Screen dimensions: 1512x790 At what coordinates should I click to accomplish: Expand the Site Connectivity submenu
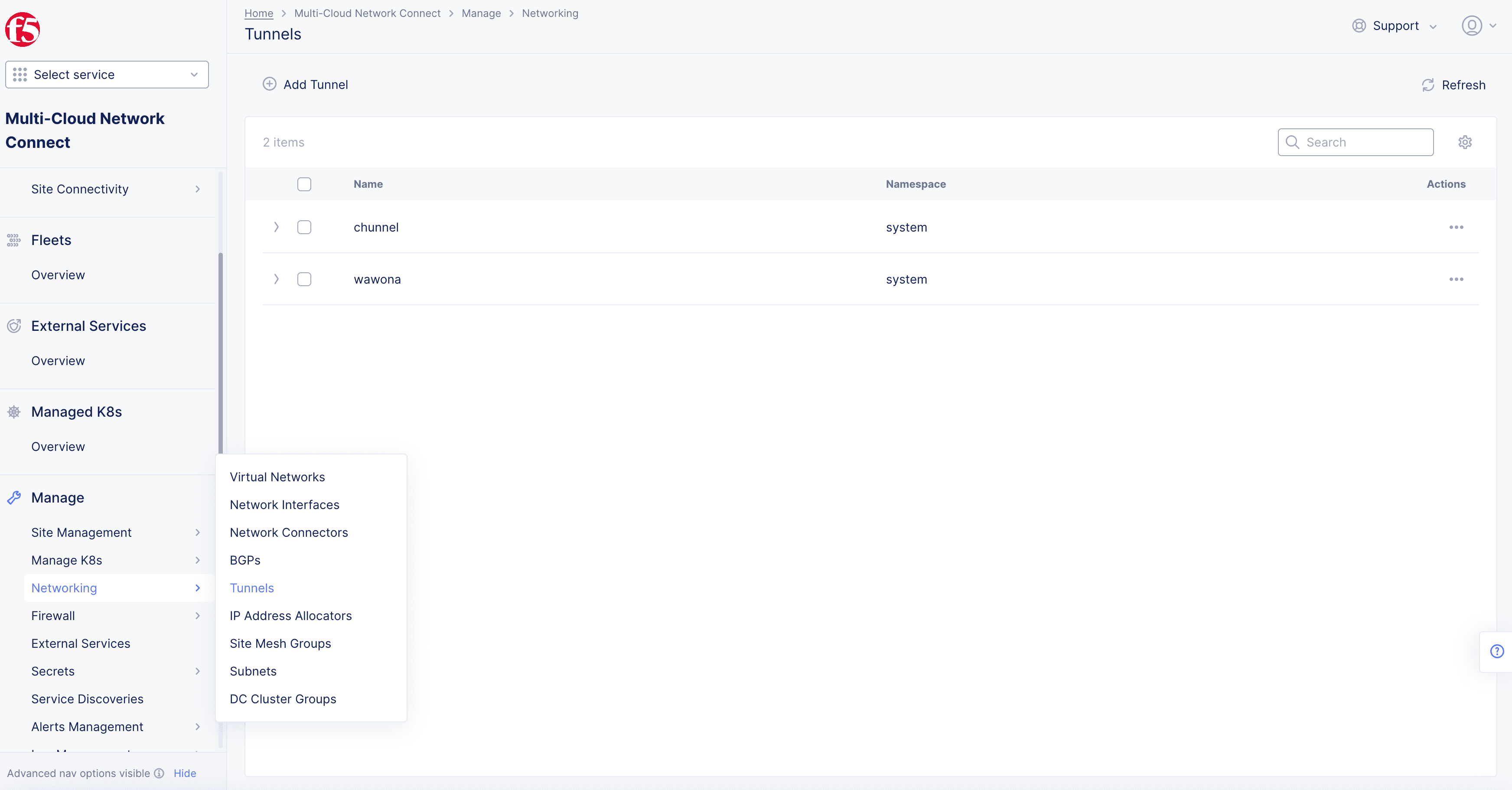[198, 189]
